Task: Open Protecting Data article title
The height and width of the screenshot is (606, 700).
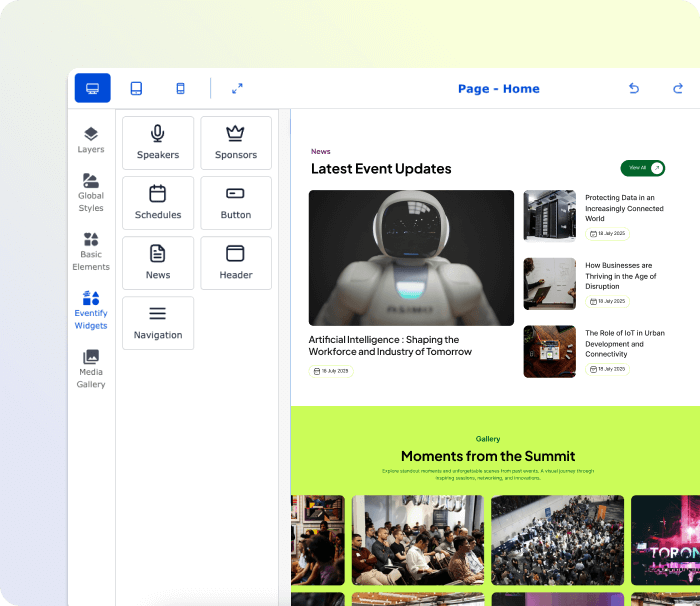Action: (624, 208)
